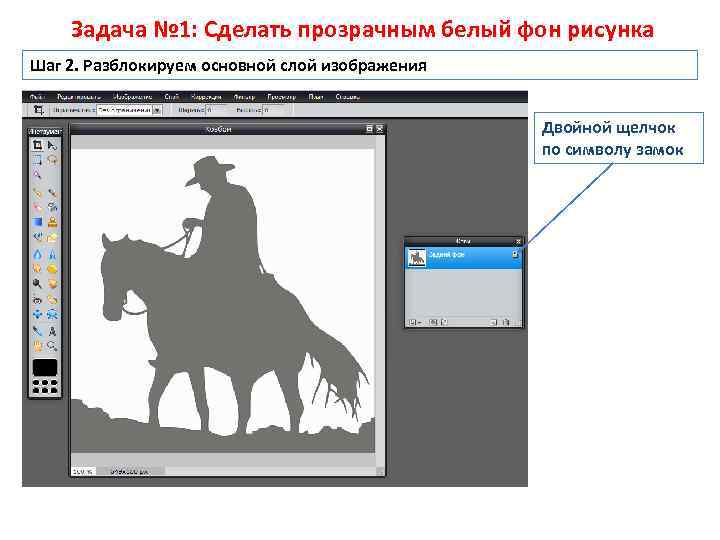720x540 pixels.
Task: Select the Spot Heal tool
Action: pos(52,299)
